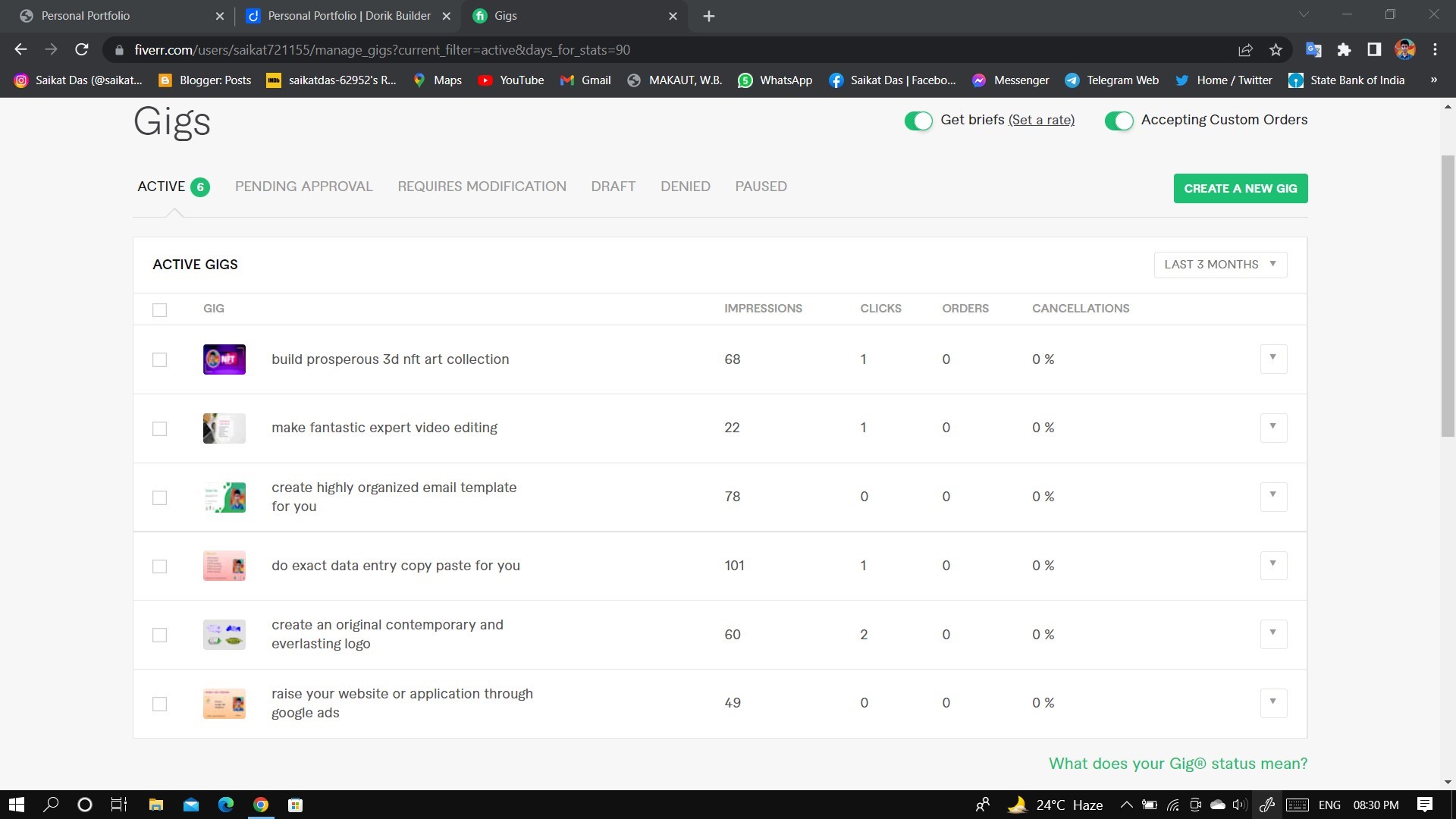
Task: Click the share page icon in address bar
Action: pos(1245,50)
